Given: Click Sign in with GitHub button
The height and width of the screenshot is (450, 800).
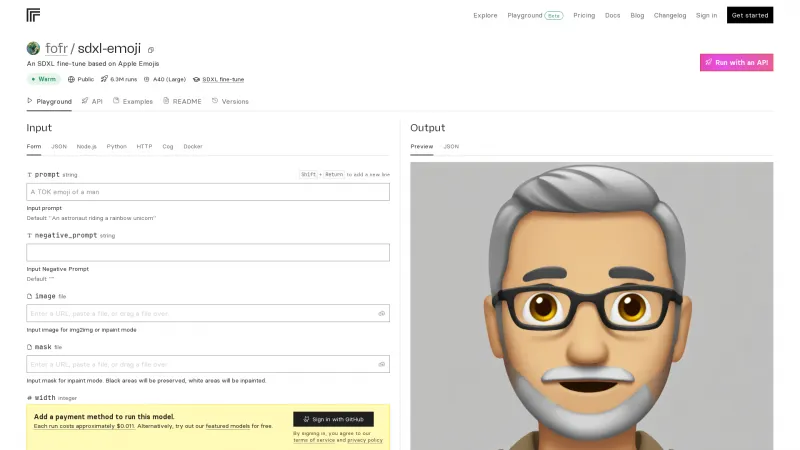Looking at the screenshot, I should (x=333, y=419).
